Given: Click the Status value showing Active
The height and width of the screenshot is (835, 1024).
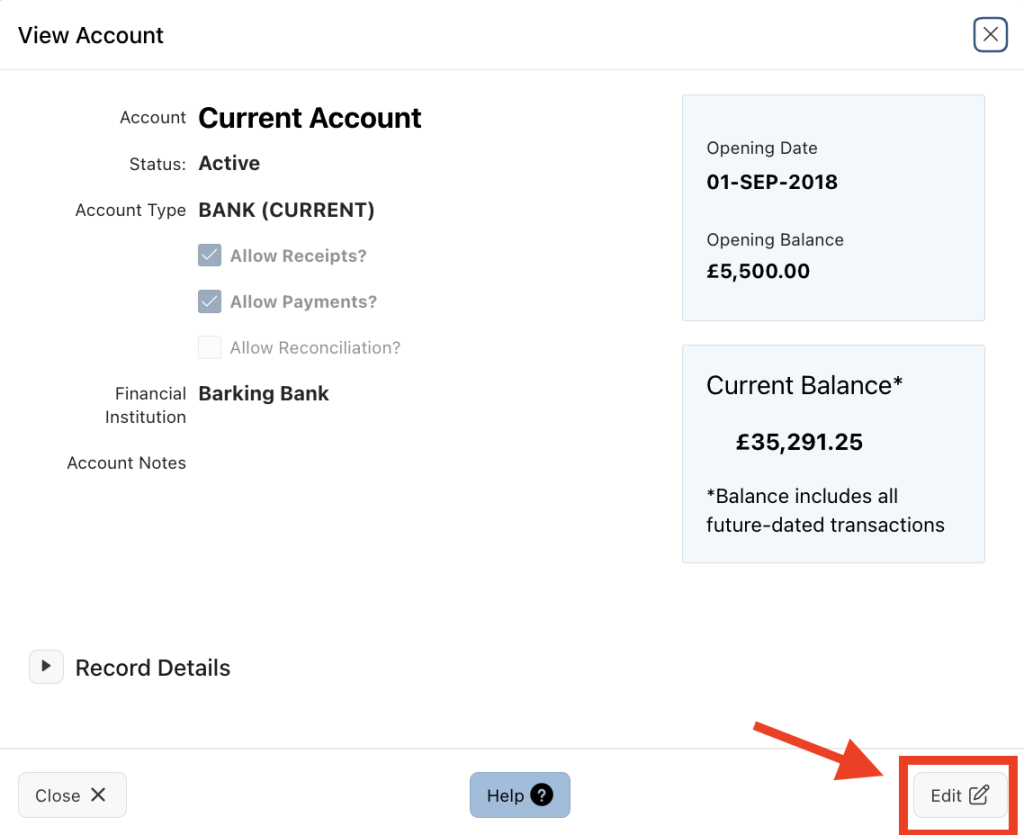Looking at the screenshot, I should [229, 163].
